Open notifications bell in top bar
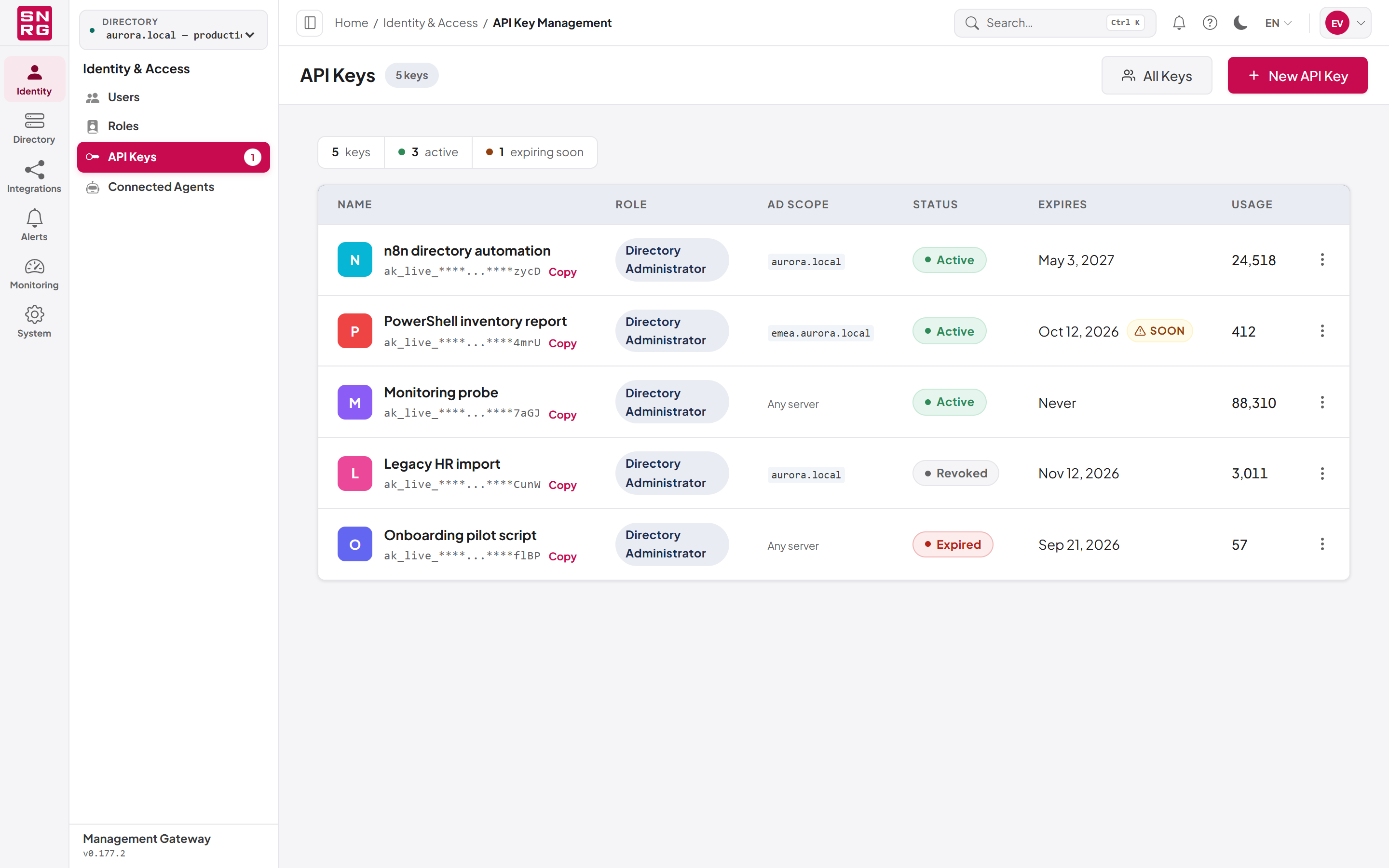1389x868 pixels. 1179,23
